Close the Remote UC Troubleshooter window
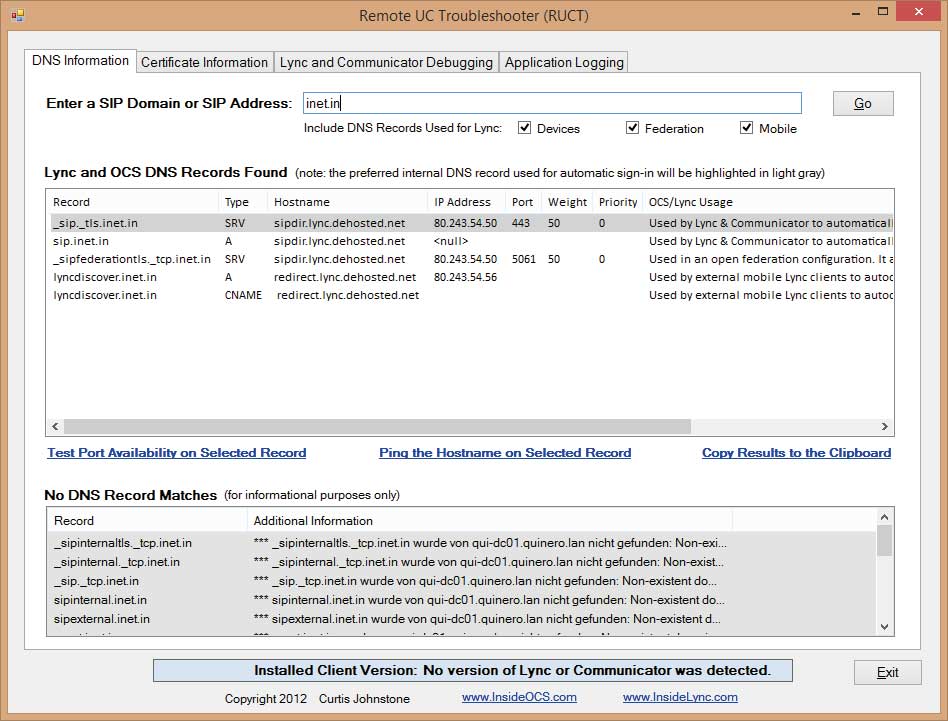The height and width of the screenshot is (721, 948). point(919,11)
